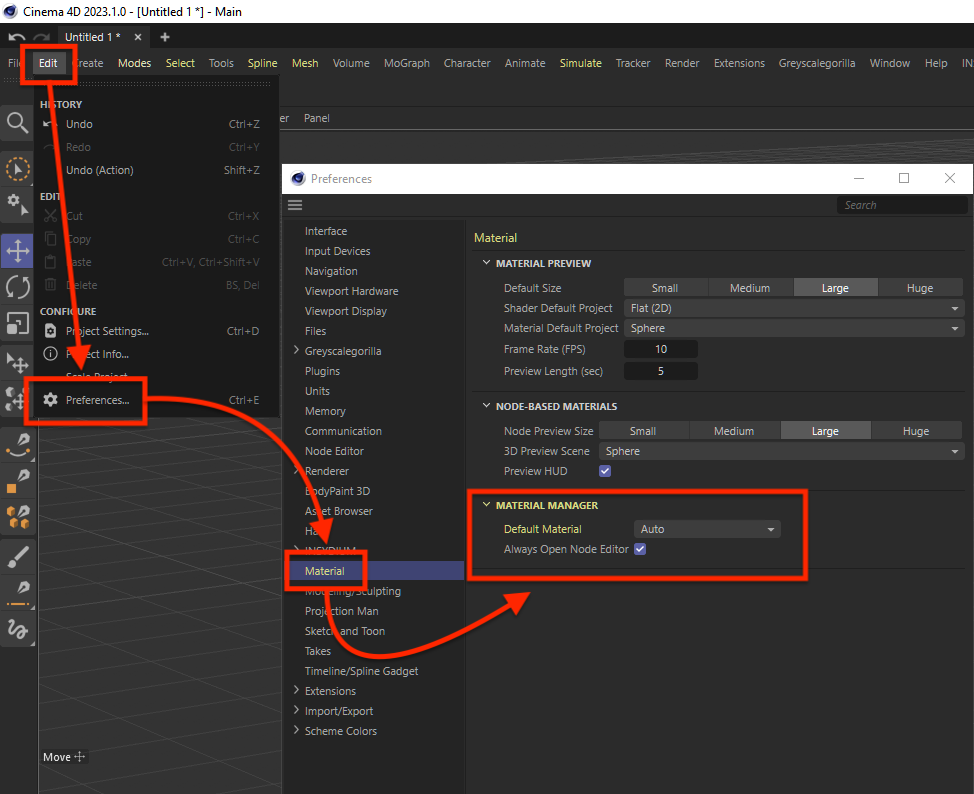Expand the Greyscalegorilla preferences category
This screenshot has width=974, height=794.
point(296,350)
